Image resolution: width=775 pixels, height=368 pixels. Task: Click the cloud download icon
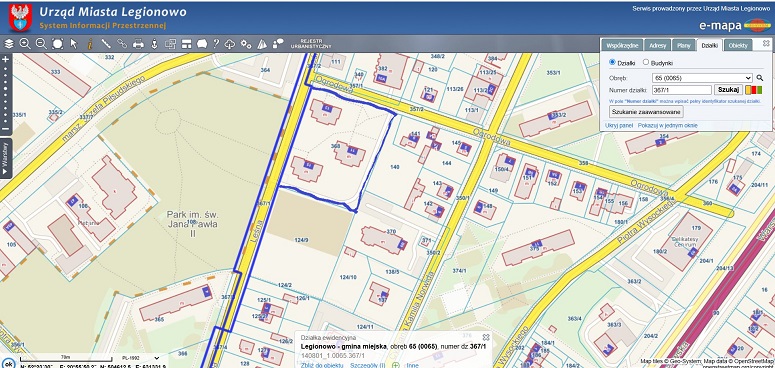230,43
